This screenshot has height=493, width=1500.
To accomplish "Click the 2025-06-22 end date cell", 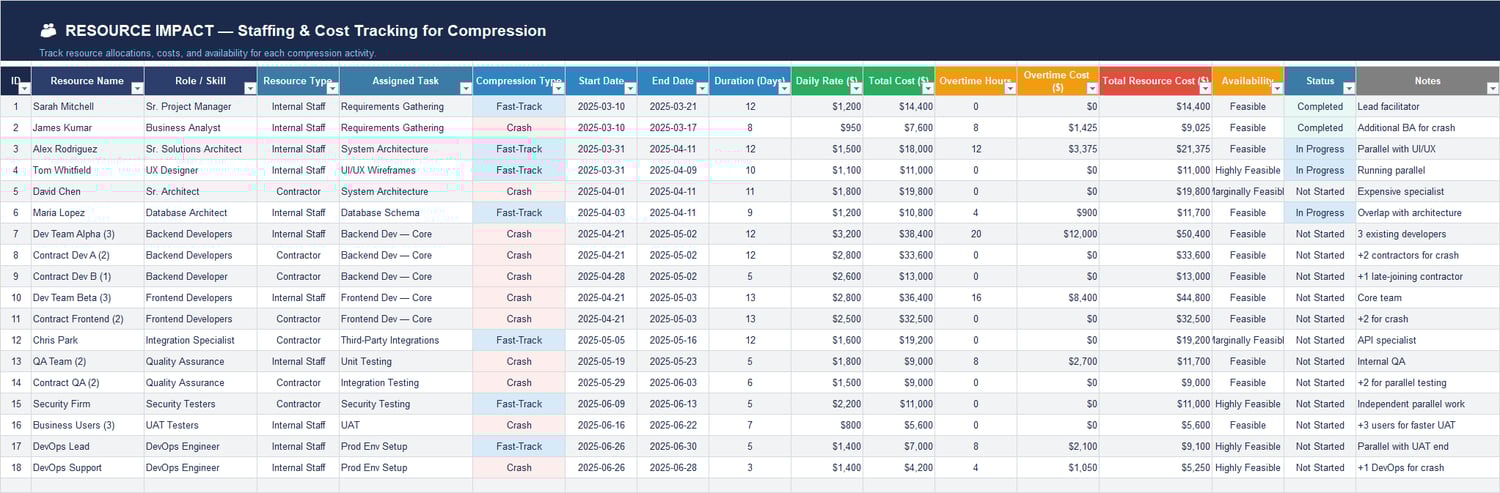I will (x=673, y=425).
